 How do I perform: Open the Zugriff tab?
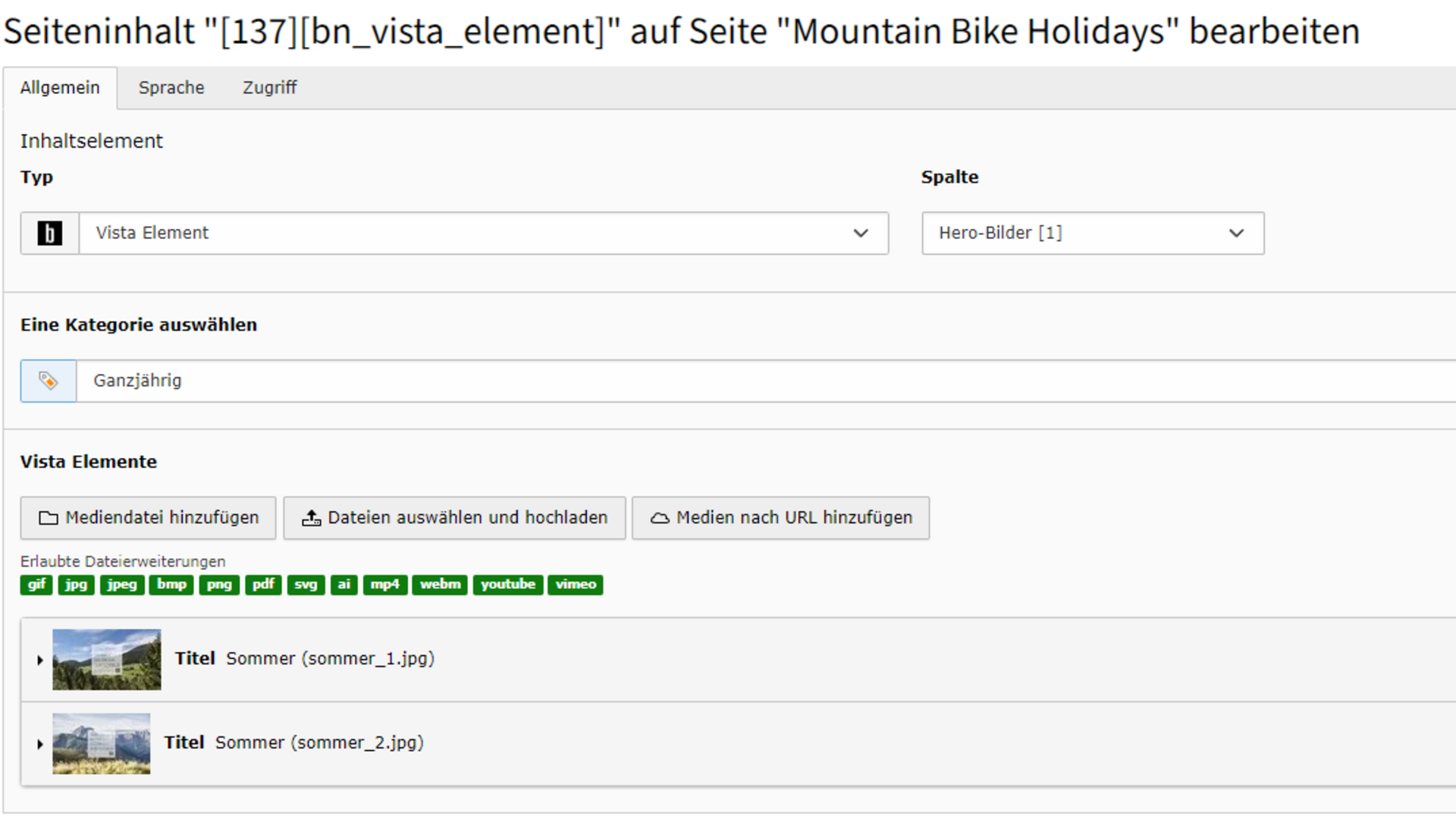tap(269, 88)
